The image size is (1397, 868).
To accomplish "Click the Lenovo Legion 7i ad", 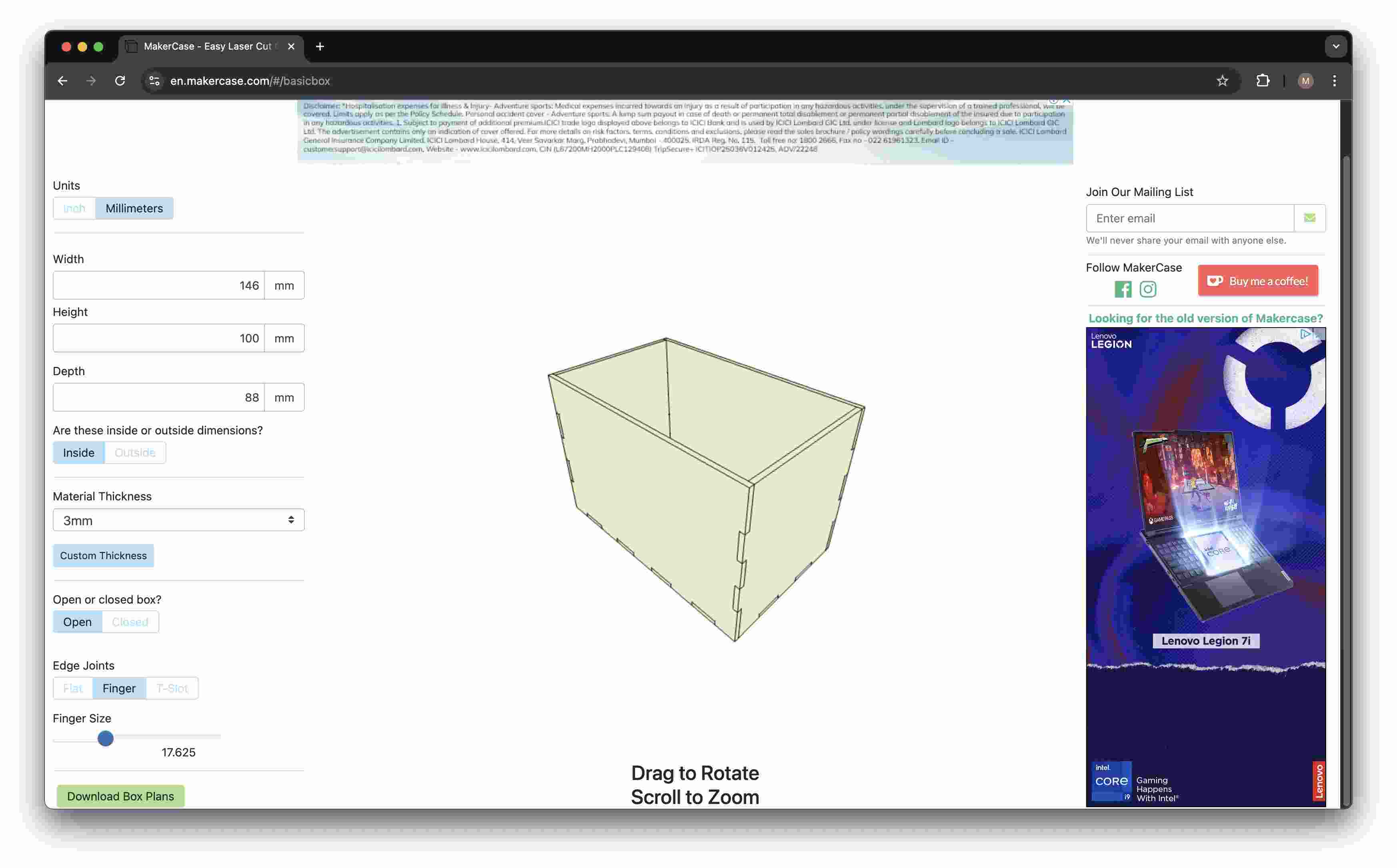I will click(x=1206, y=567).
